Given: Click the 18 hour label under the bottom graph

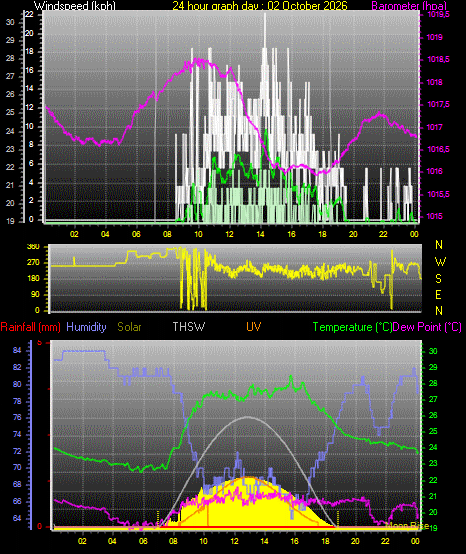Looking at the screenshot, I should (x=325, y=541).
